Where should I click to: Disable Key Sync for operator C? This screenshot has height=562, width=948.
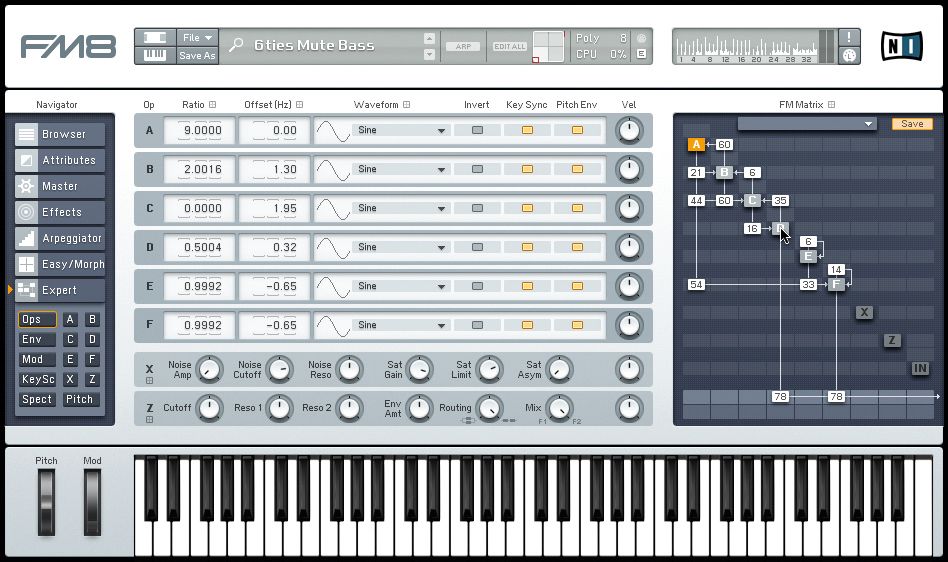tap(527, 208)
